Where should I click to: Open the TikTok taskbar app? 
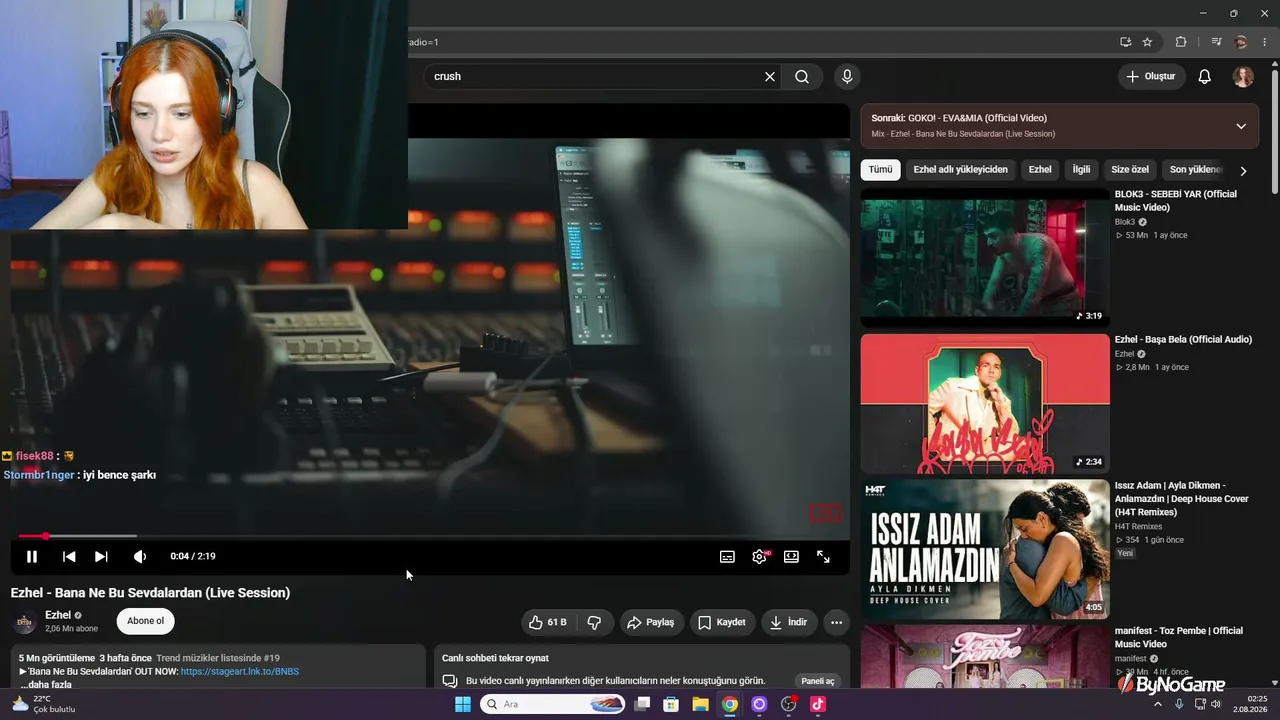(817, 704)
